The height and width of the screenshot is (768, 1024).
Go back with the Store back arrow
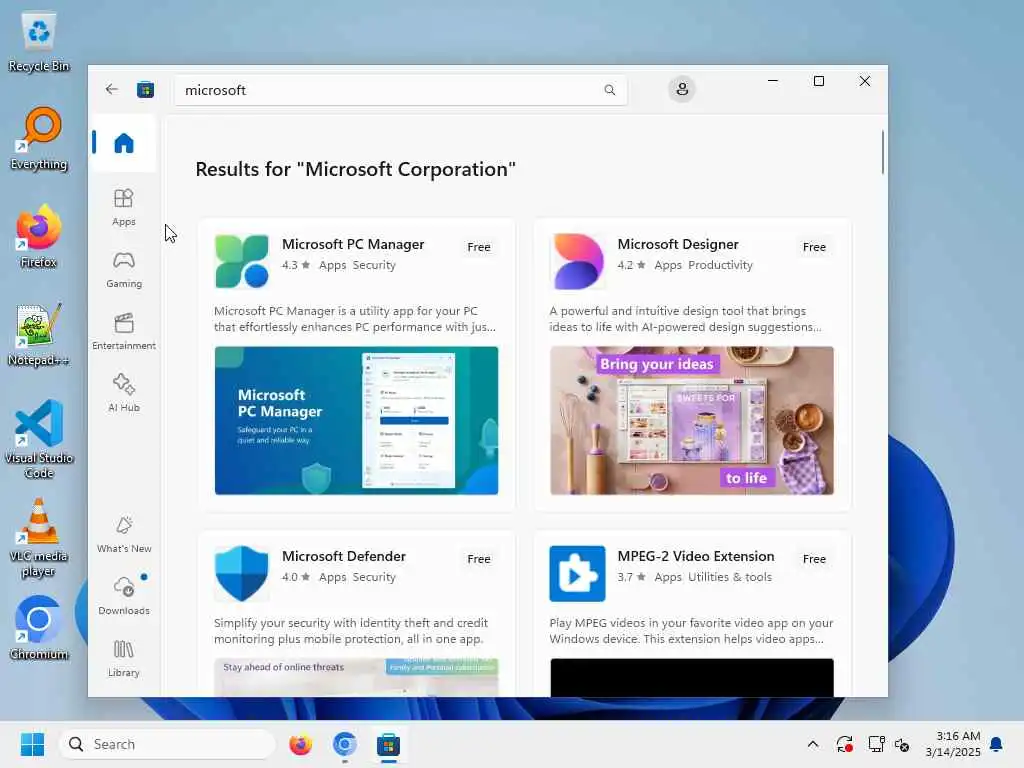coord(112,89)
